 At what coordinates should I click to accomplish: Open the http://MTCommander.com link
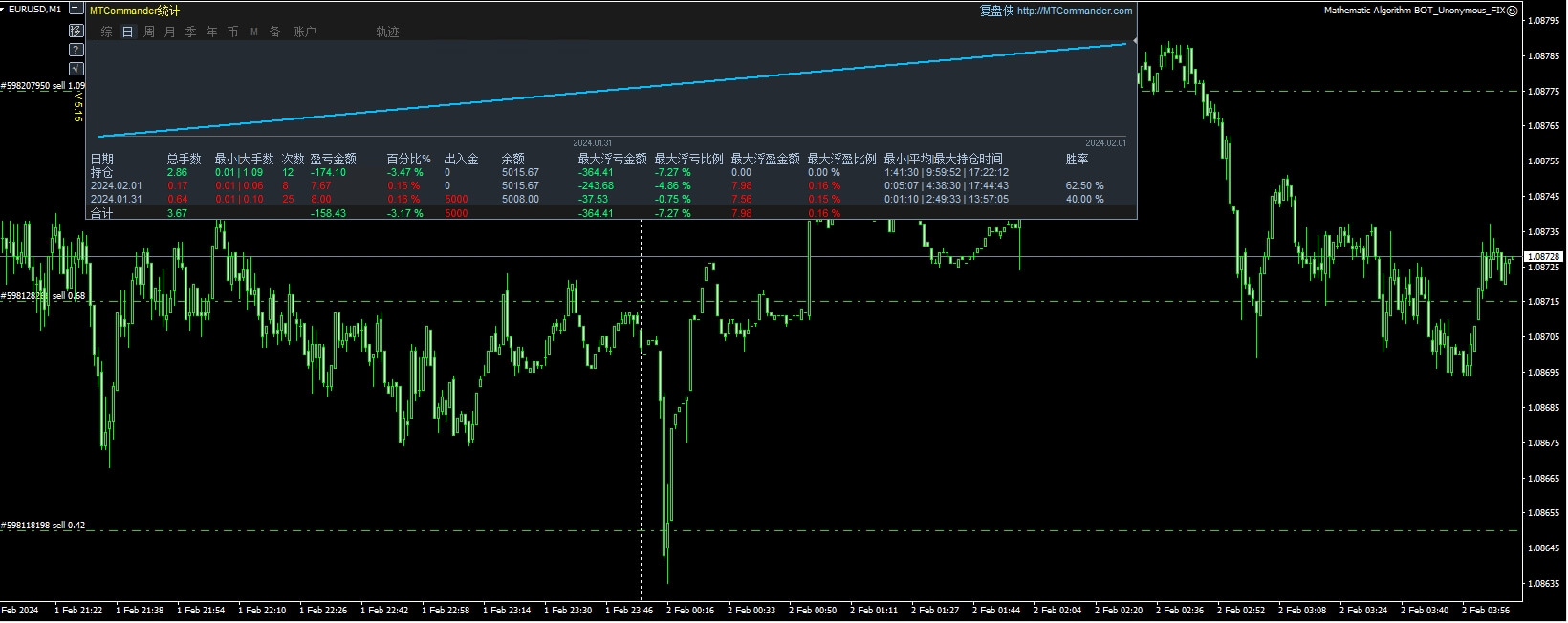pyautogui.click(x=1075, y=11)
